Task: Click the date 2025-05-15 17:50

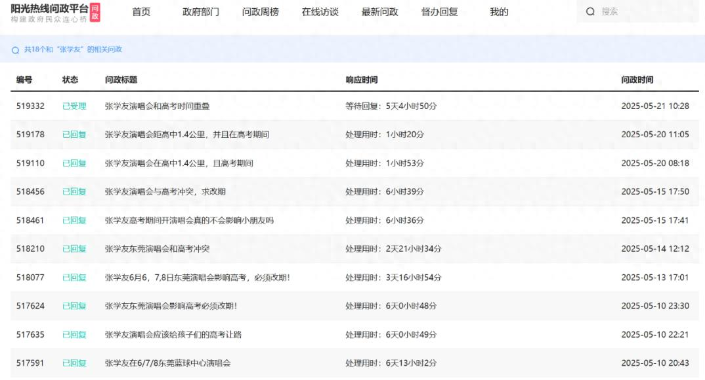Action: coord(655,192)
